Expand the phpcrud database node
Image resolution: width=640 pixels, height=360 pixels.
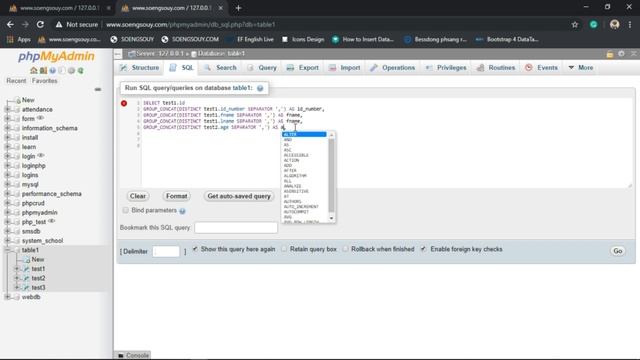[x=7, y=203]
